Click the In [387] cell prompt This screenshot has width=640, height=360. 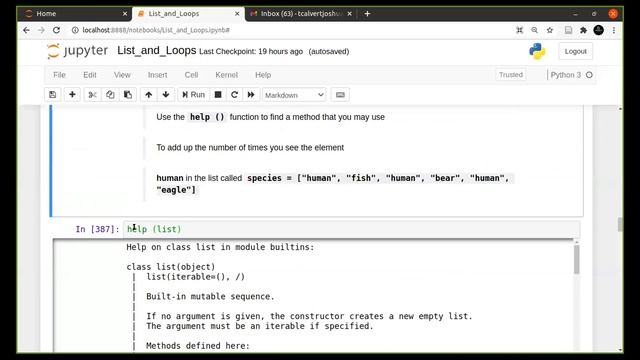tap(97, 229)
